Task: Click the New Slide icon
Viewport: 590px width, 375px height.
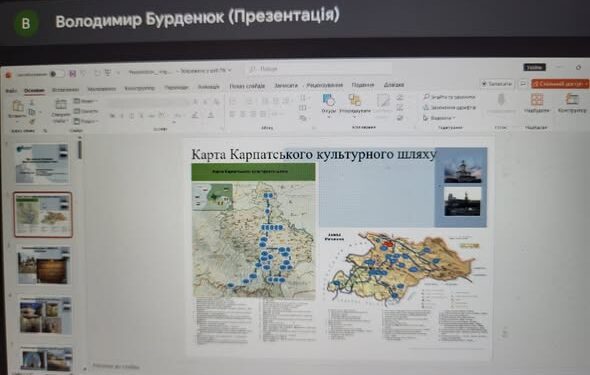Action: (61, 105)
